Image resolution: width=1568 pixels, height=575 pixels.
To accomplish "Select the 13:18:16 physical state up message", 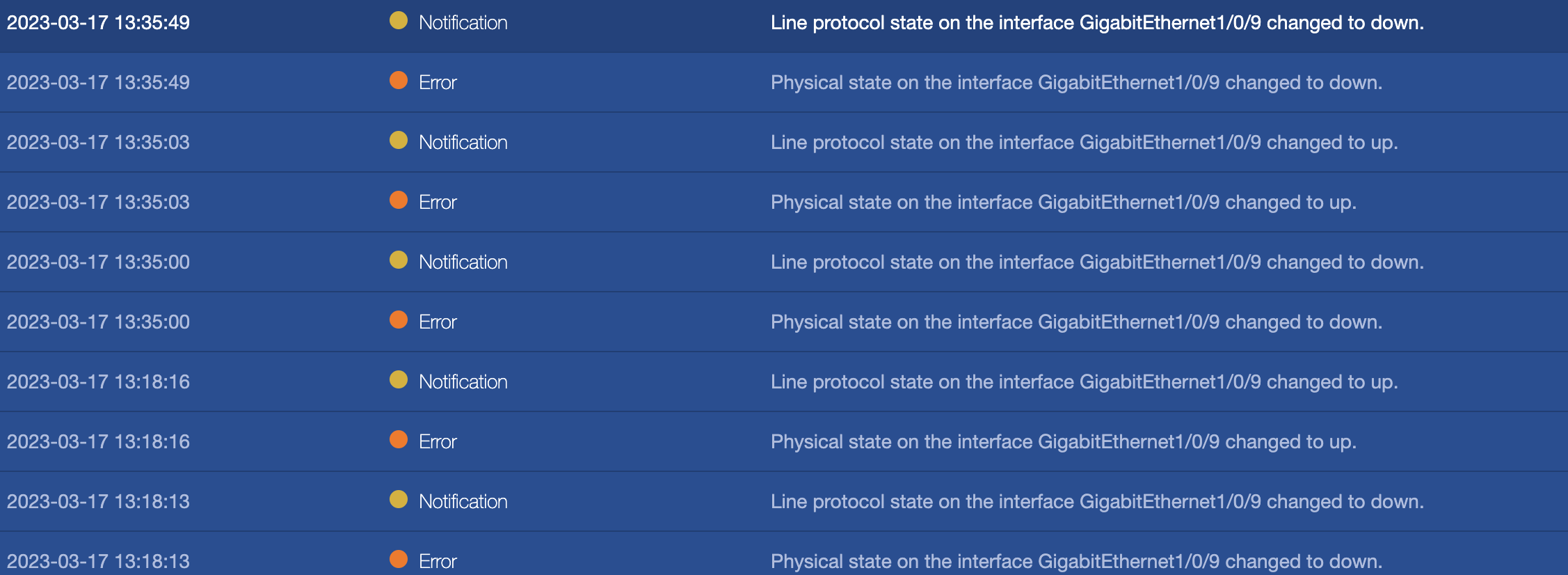I will point(1063,442).
